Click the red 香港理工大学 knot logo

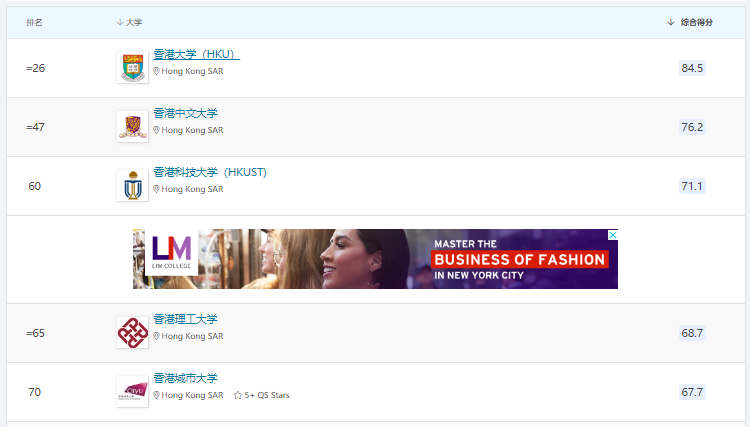(x=132, y=332)
